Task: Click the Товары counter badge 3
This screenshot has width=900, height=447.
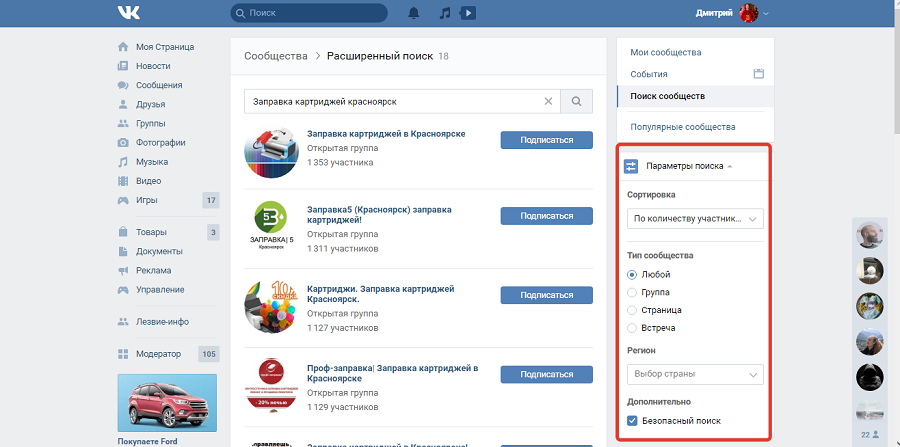Action: 213,232
